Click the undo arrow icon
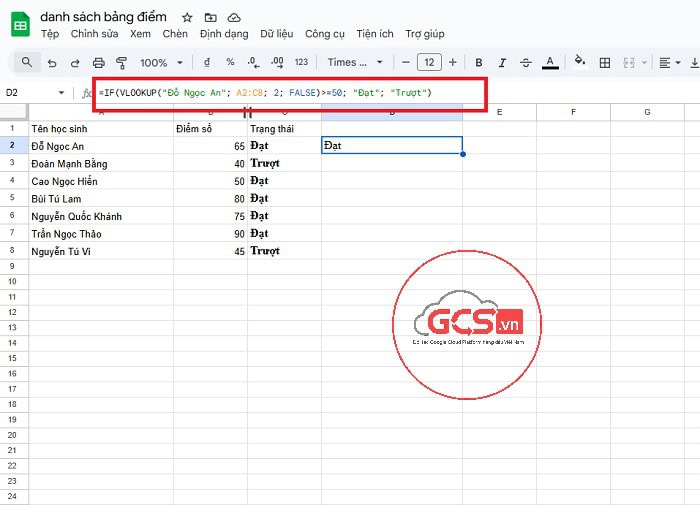The height and width of the screenshot is (505, 700). pos(52,62)
